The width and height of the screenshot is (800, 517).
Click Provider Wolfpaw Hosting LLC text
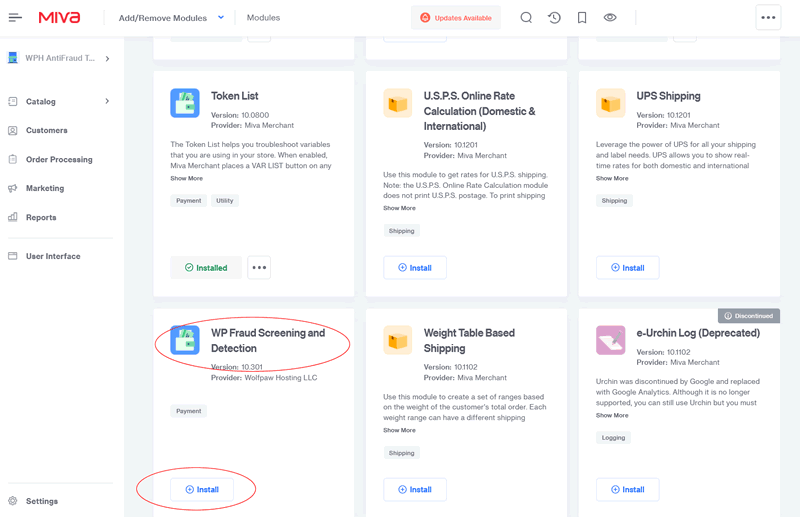tap(264, 378)
